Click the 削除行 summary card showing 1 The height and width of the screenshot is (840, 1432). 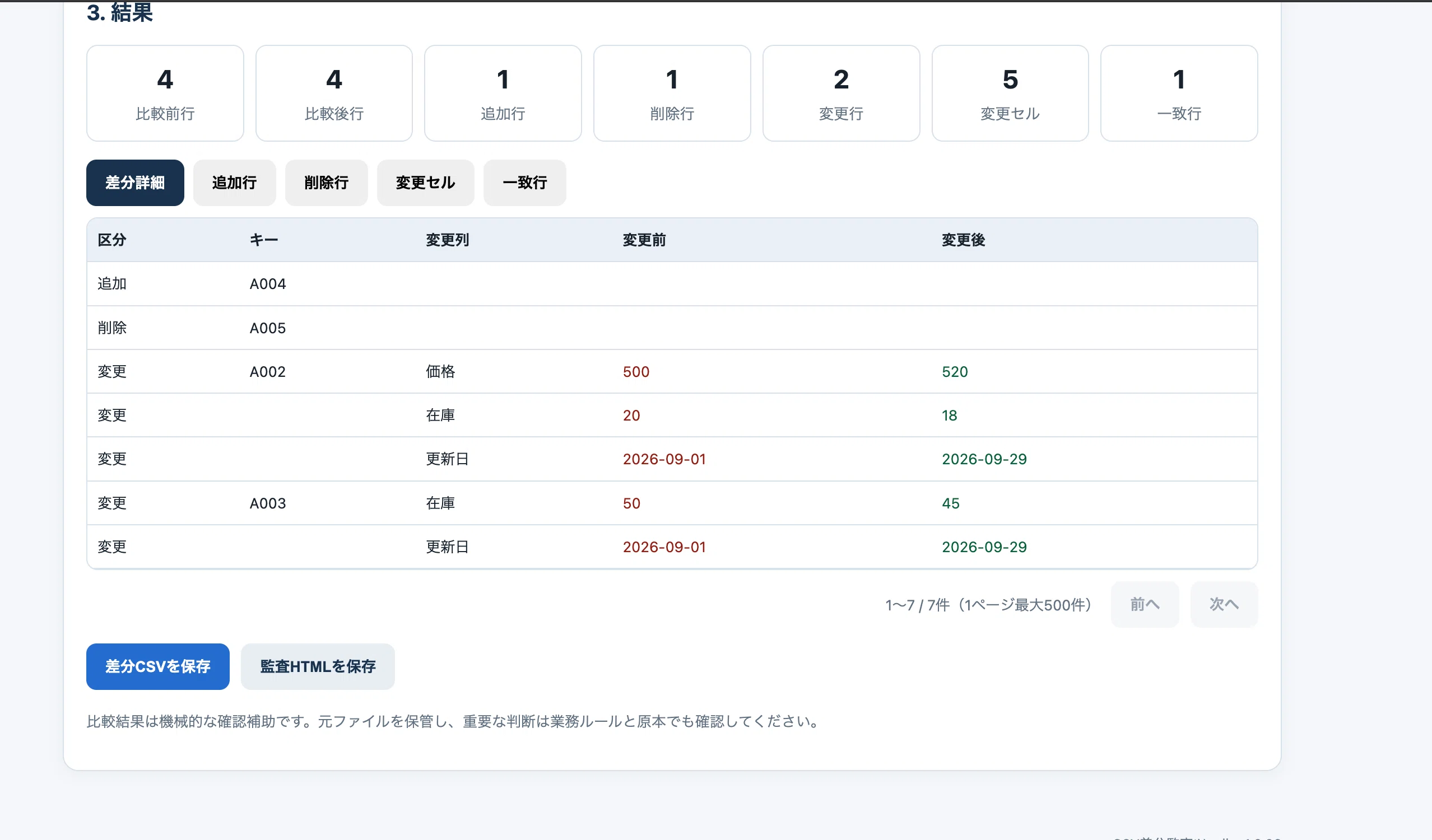(672, 93)
